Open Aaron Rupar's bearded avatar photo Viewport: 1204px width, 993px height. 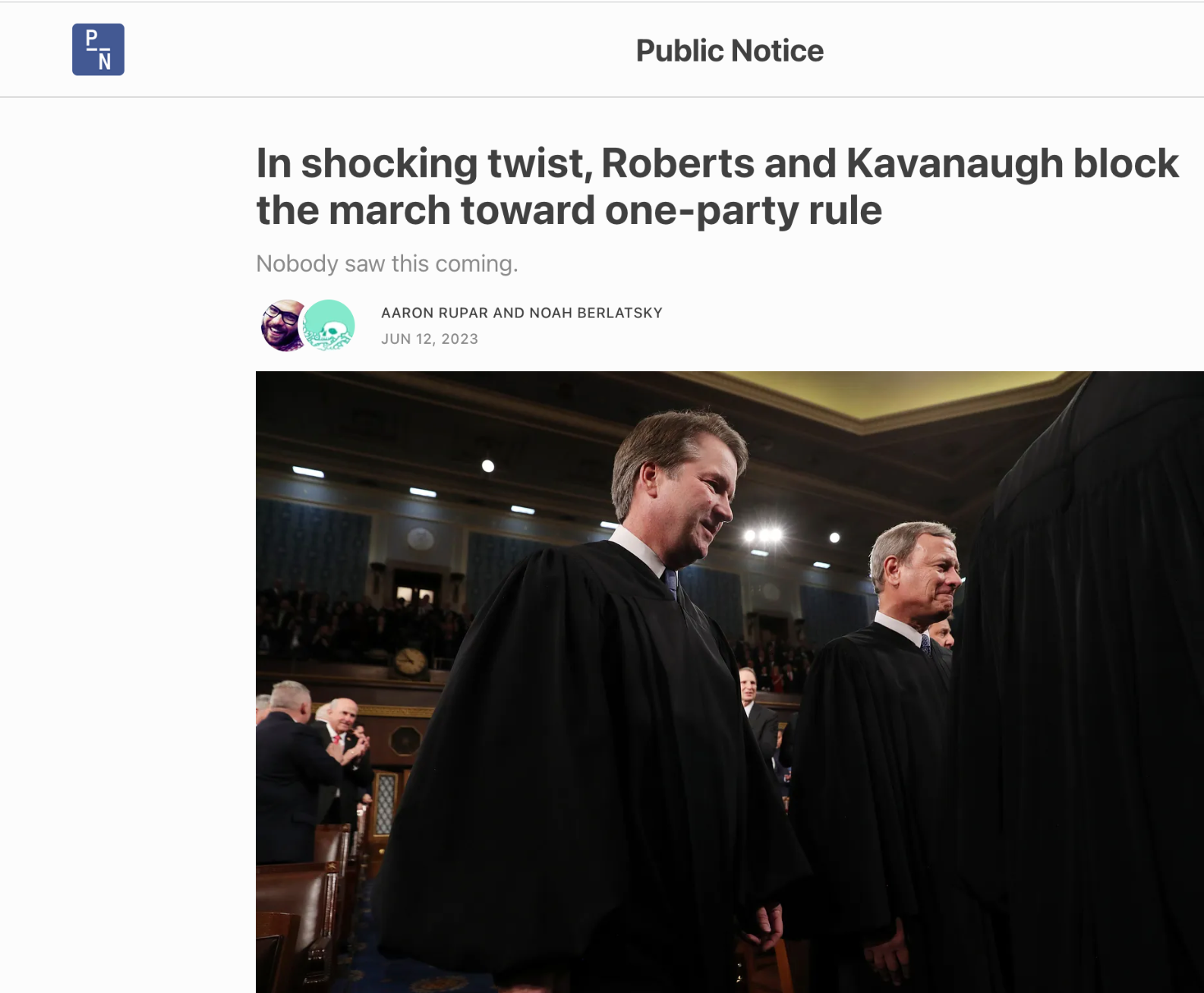[x=282, y=325]
